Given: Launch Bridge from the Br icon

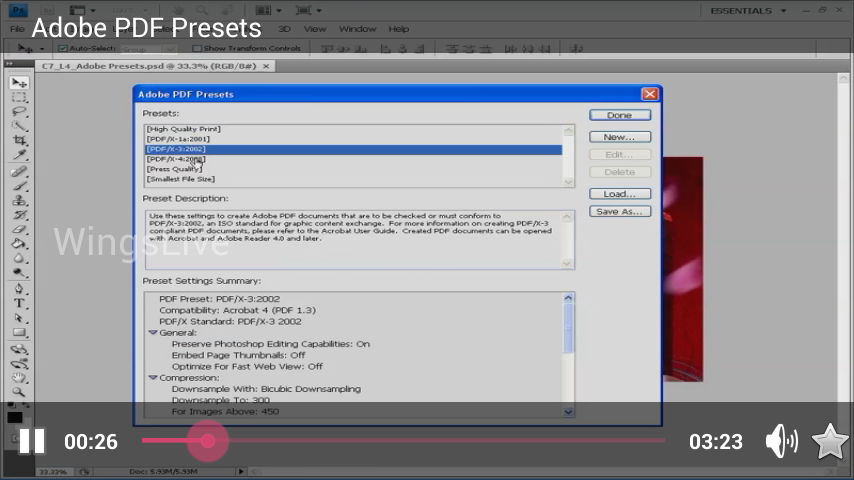Looking at the screenshot, I should [48, 10].
